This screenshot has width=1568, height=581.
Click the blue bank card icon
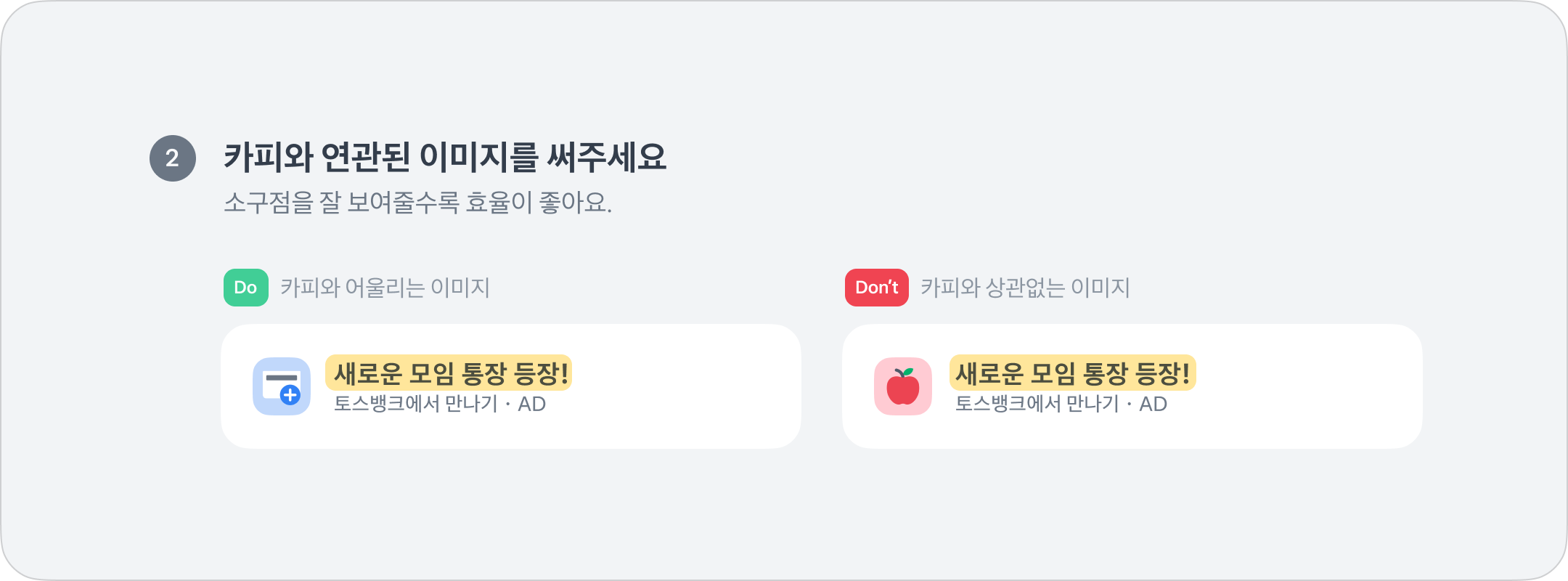click(281, 386)
